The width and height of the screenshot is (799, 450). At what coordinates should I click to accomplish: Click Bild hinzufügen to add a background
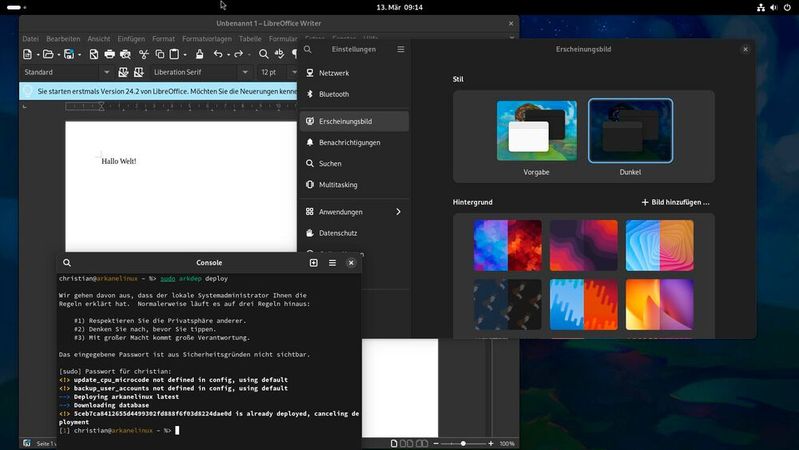[x=675, y=202]
